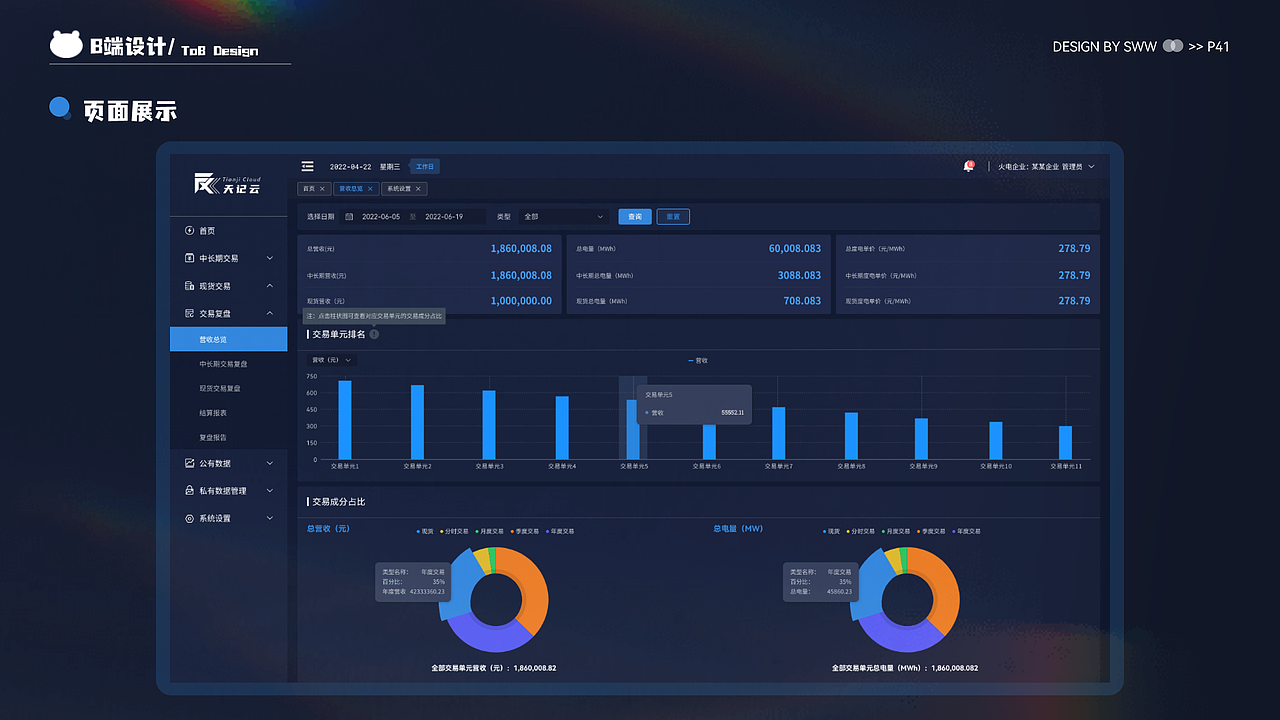This screenshot has width=1280, height=720.
Task: Open the 营收（元） metric dropdown
Action: (332, 360)
